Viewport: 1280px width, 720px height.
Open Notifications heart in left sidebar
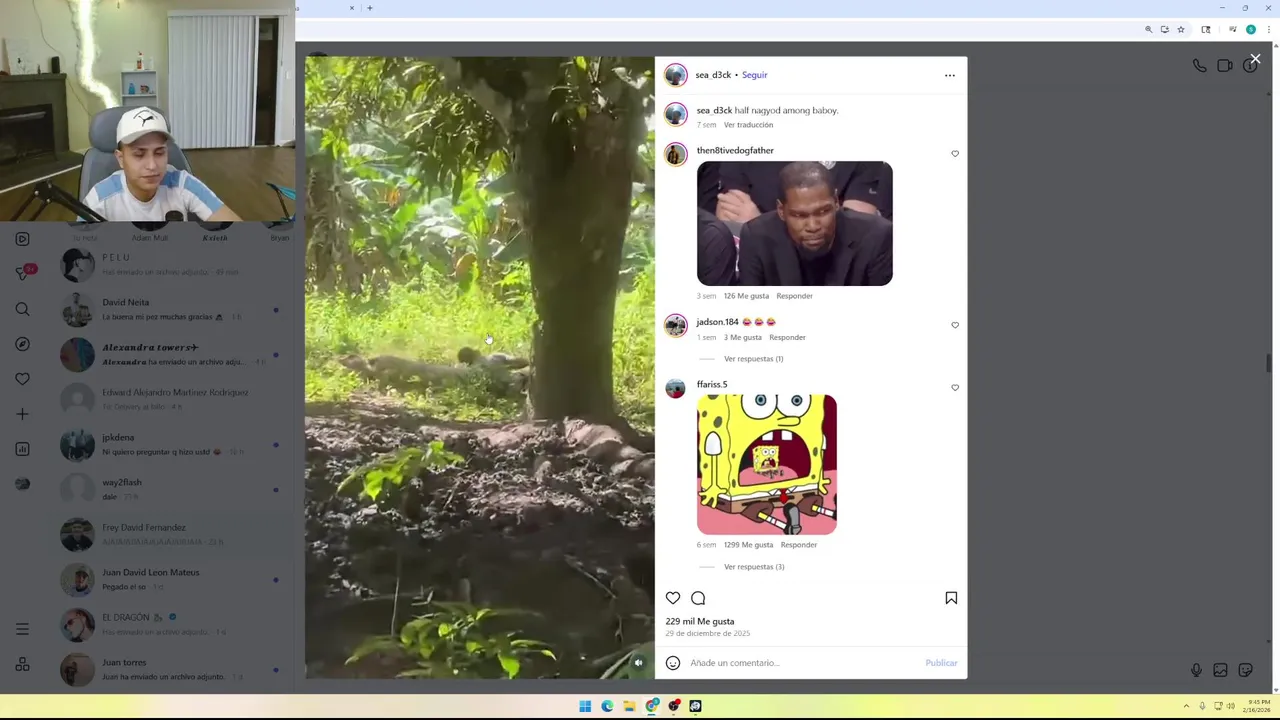click(22, 379)
